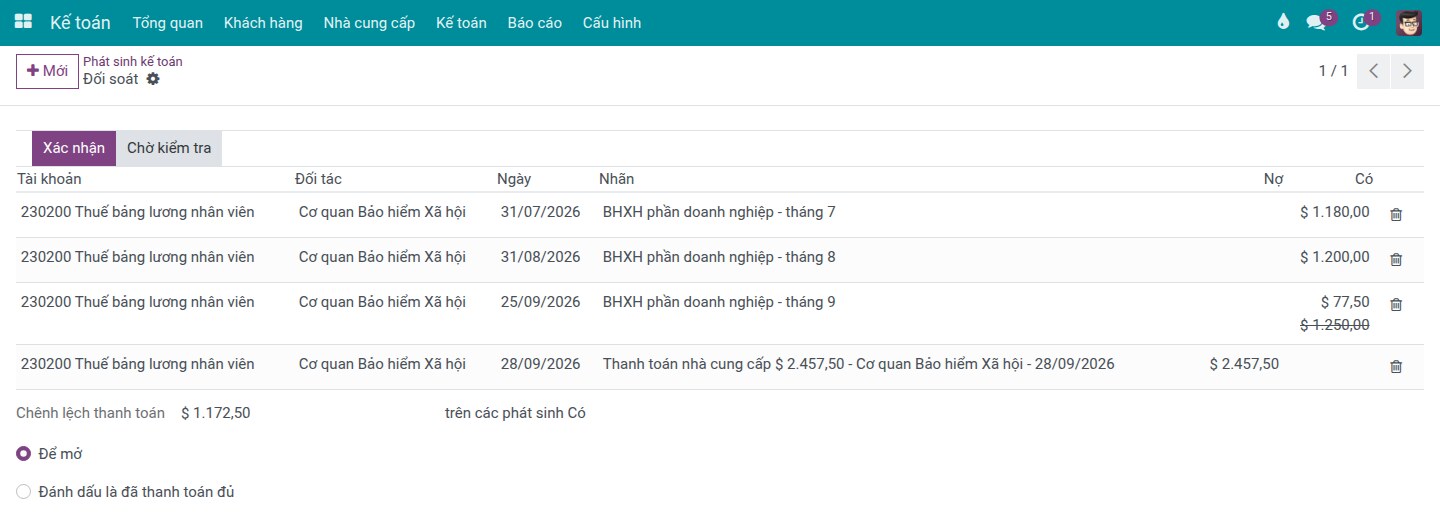Select Đánh dấu là đã thanh toán đủ
Viewport: 1440px width, 520px height.
[x=24, y=492]
